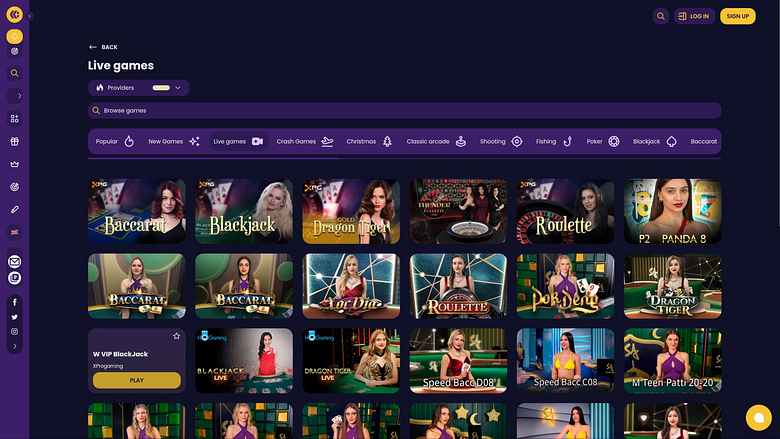Open the Thunder Roulette game thumbnail
The image size is (780, 439).
458,211
